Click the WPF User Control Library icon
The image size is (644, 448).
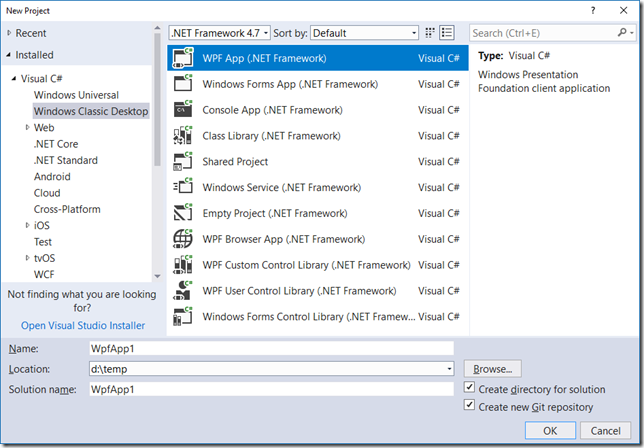[183, 291]
